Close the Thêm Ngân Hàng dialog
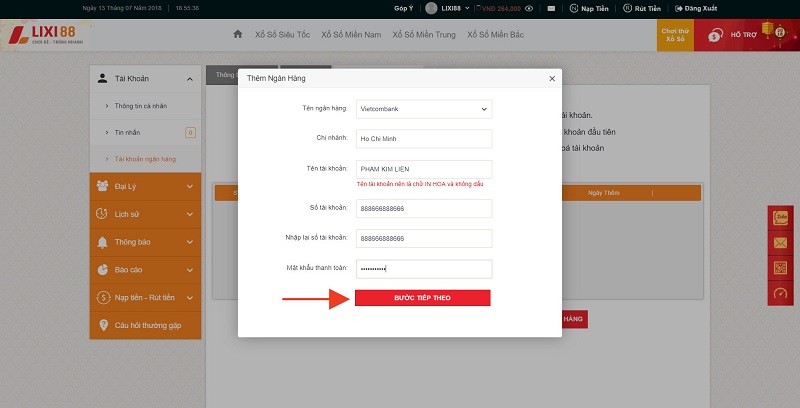The height and width of the screenshot is (408, 800). coord(552,78)
